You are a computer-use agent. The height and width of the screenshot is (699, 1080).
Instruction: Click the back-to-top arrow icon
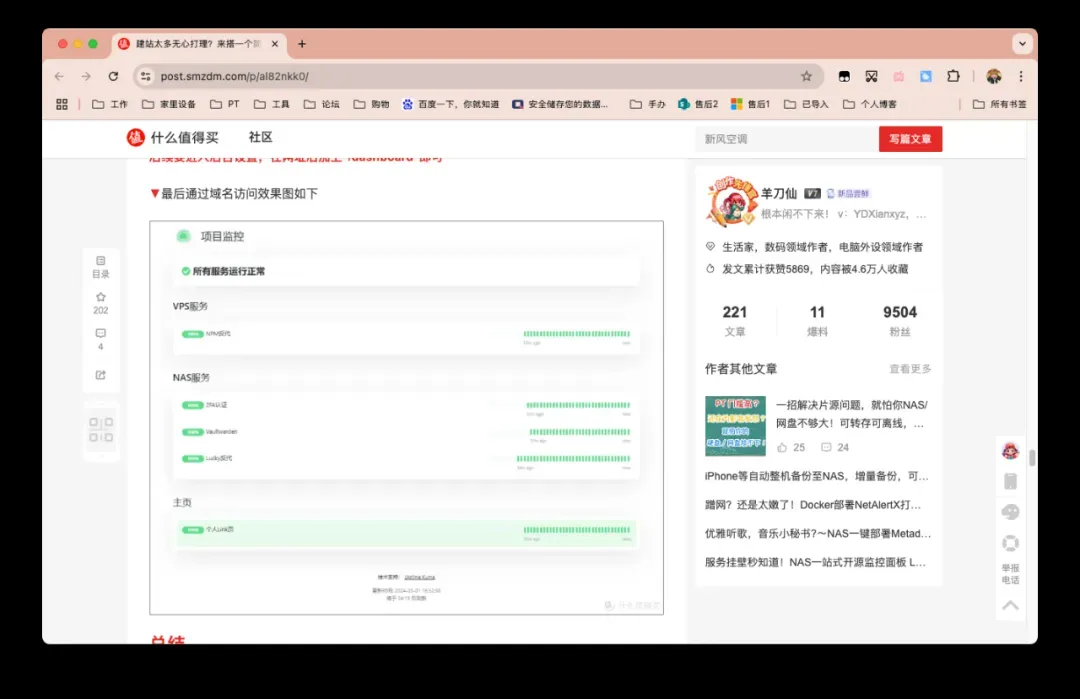(1010, 605)
